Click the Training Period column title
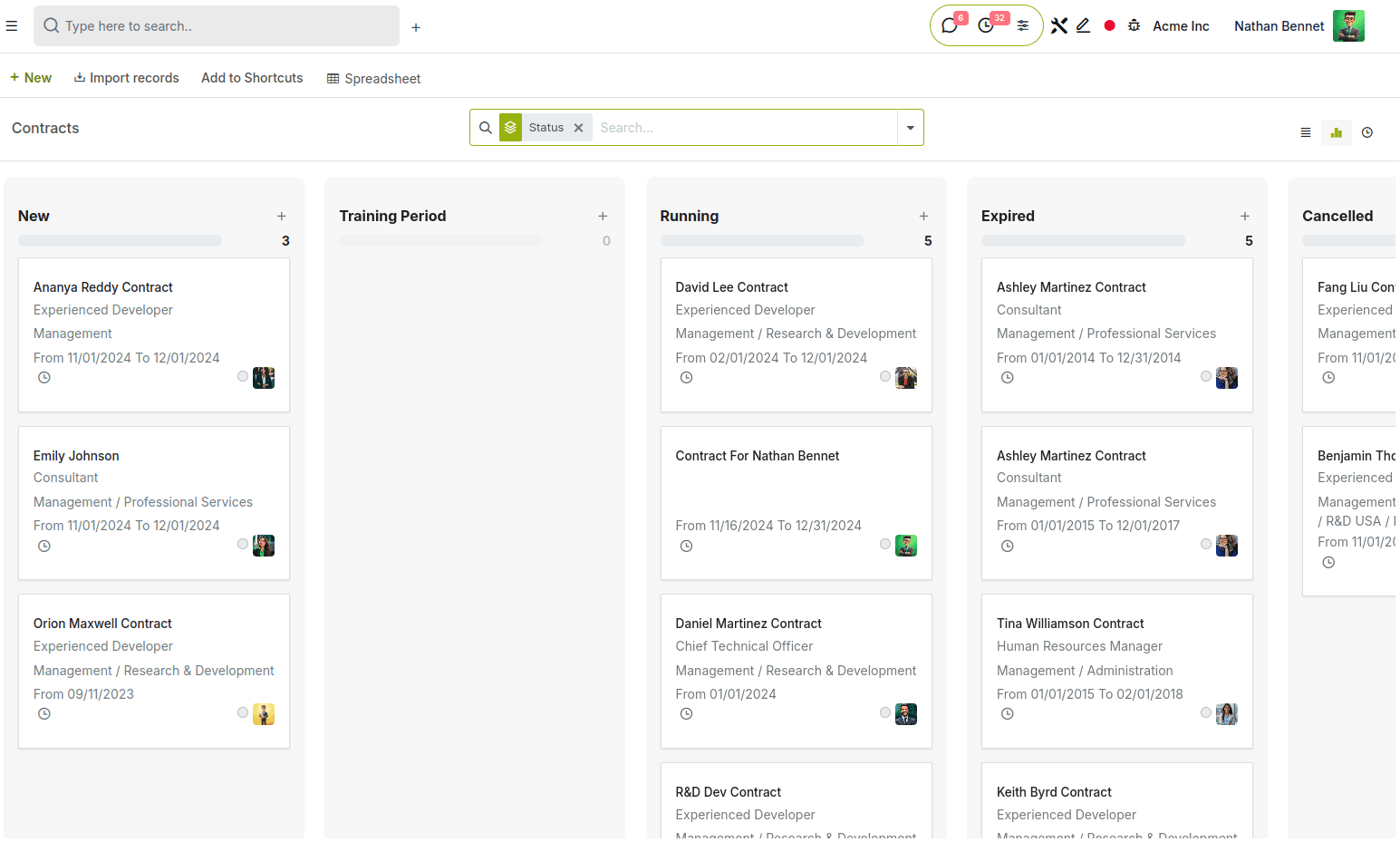 click(x=392, y=216)
